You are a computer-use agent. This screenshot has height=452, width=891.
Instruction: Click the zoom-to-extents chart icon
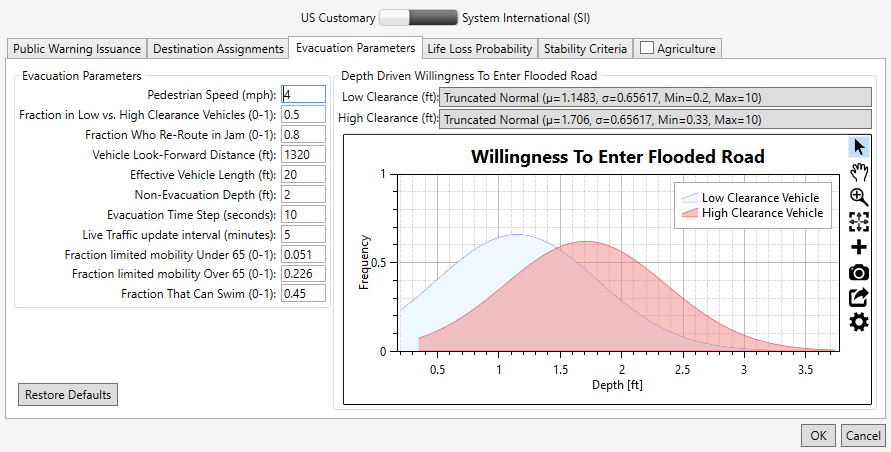(x=859, y=222)
